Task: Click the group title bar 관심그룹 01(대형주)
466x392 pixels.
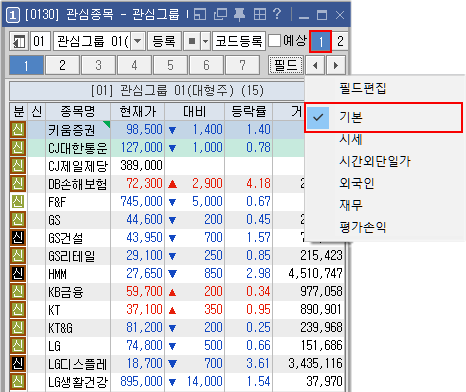Action: (177, 90)
